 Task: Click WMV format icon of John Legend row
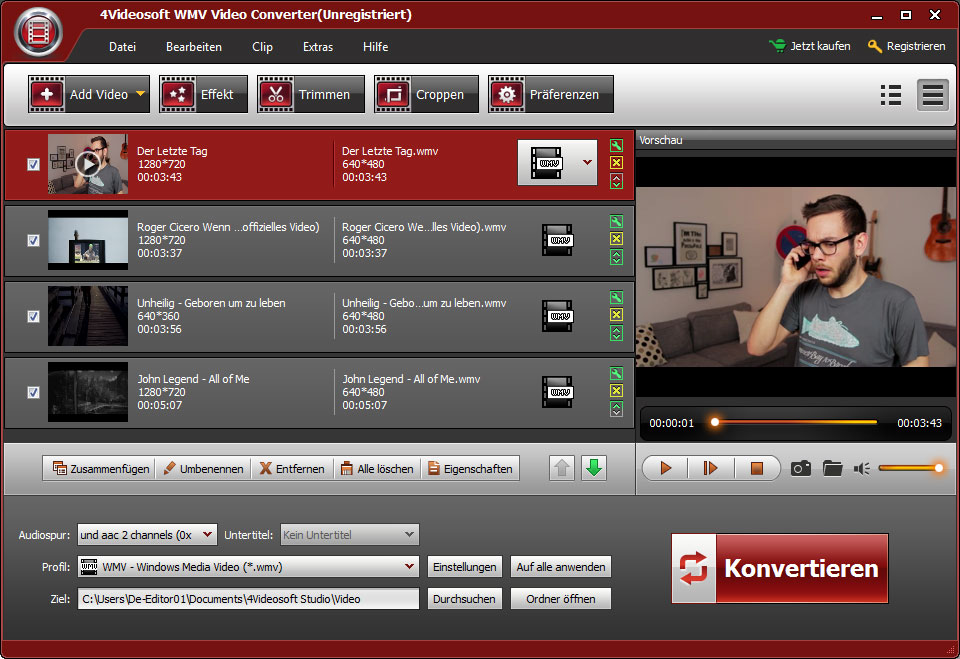(x=557, y=392)
